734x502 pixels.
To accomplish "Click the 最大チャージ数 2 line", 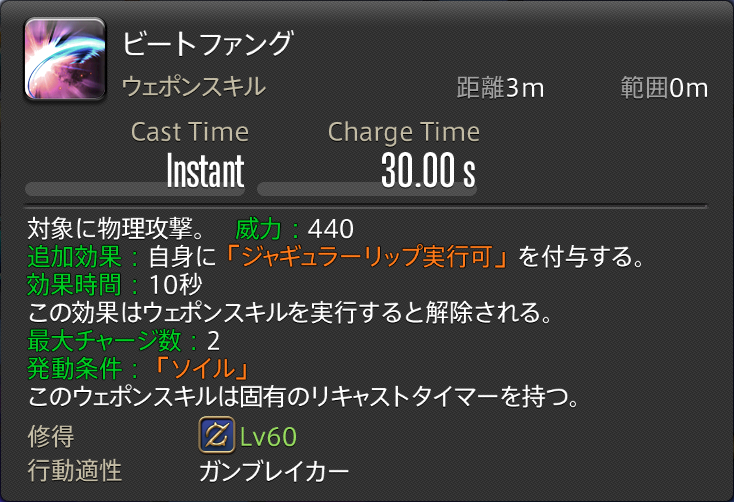I will pyautogui.click(x=123, y=340).
